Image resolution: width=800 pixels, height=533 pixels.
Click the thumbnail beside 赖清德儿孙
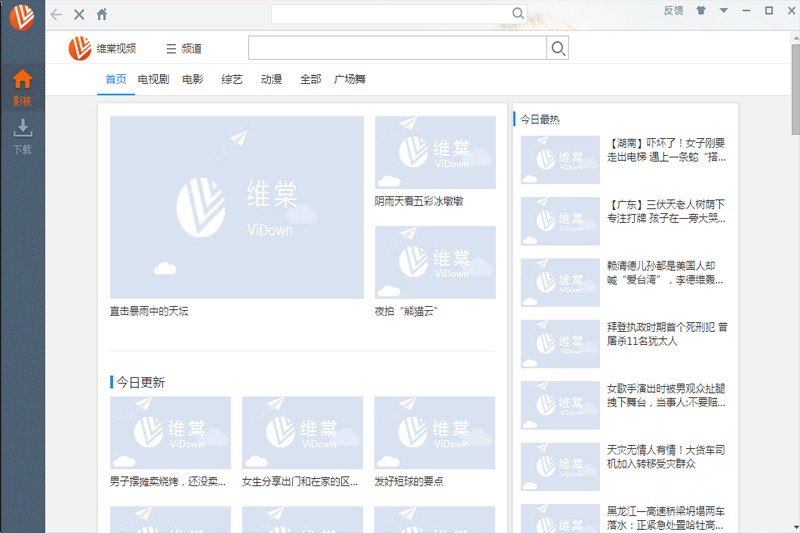pos(560,283)
